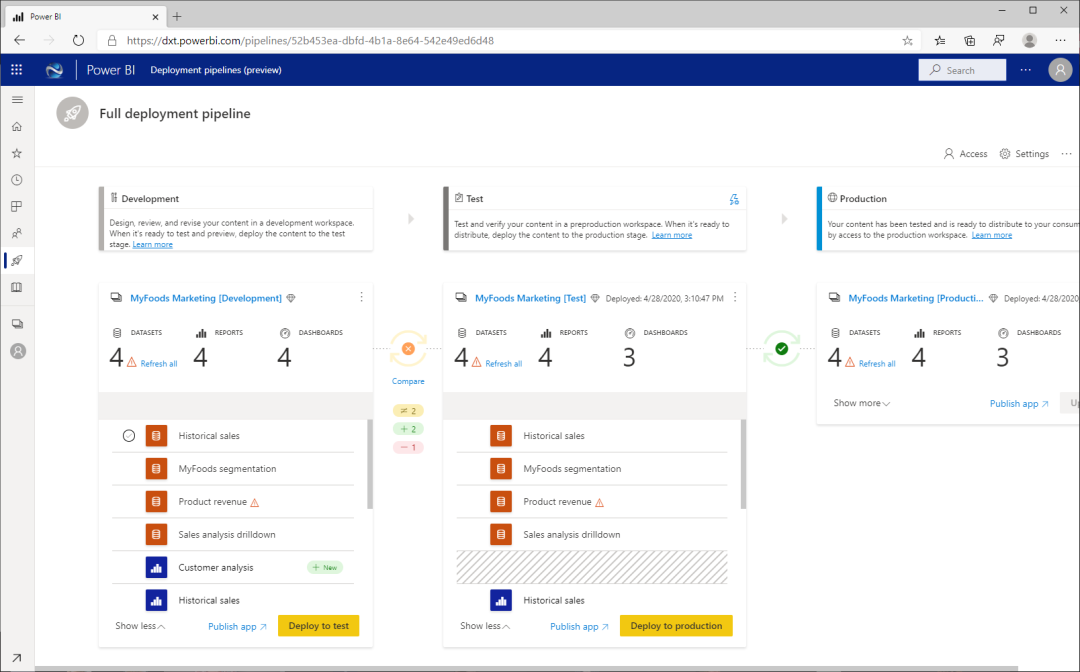
Task: Open a new browser tab
Action: coord(177,17)
